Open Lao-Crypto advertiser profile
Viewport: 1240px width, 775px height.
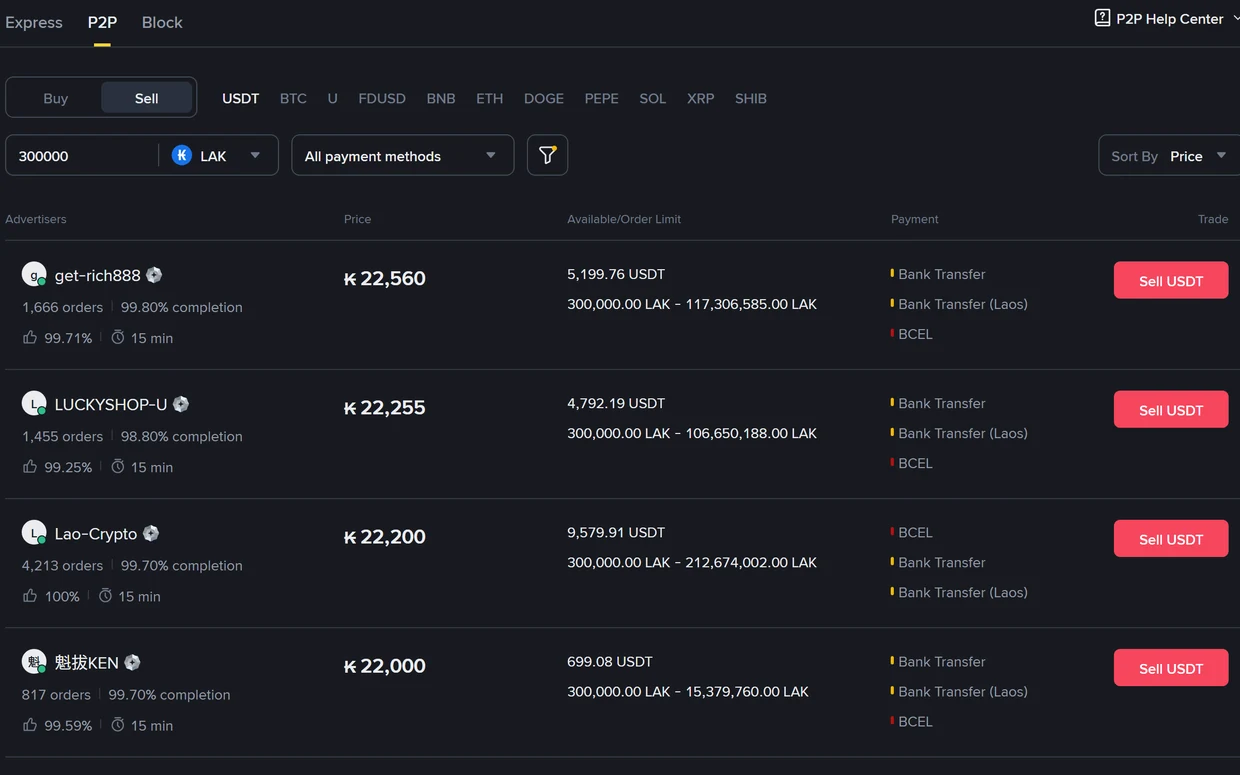[x=96, y=534]
